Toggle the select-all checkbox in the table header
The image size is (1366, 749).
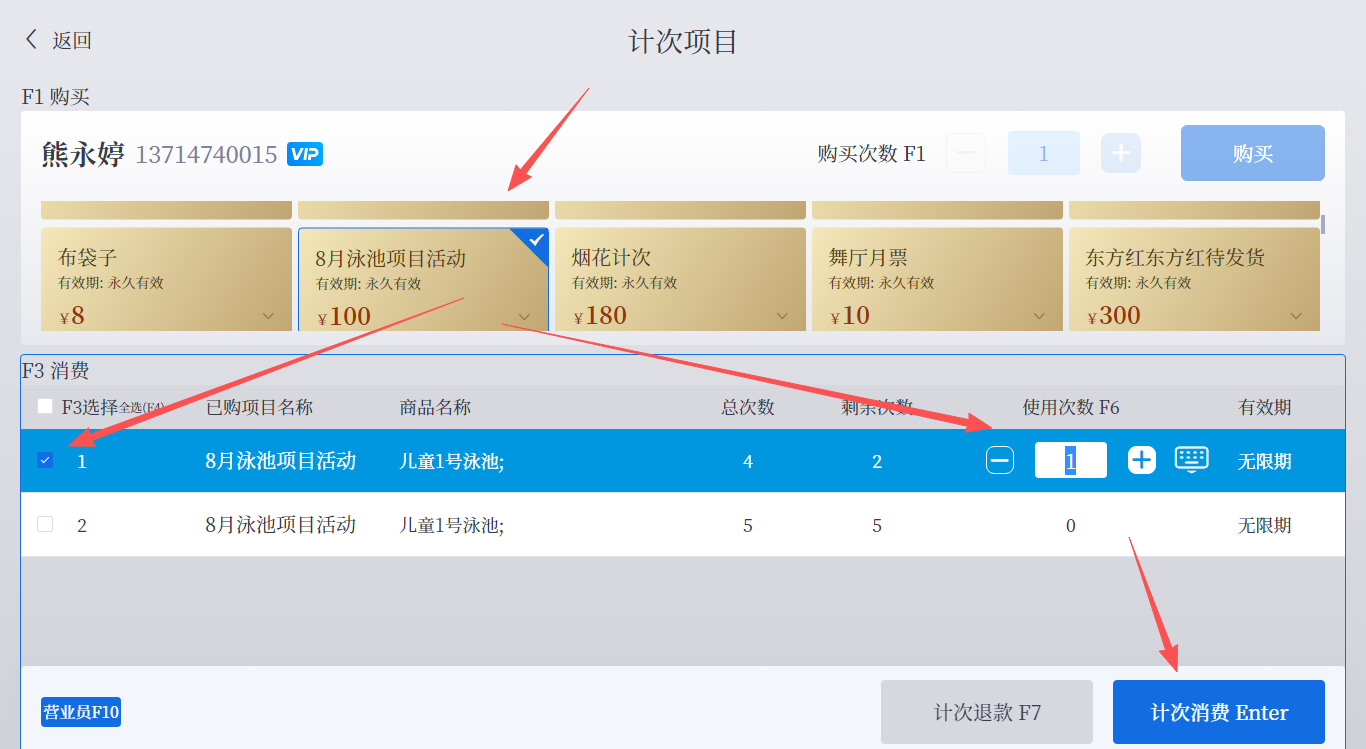click(45, 406)
